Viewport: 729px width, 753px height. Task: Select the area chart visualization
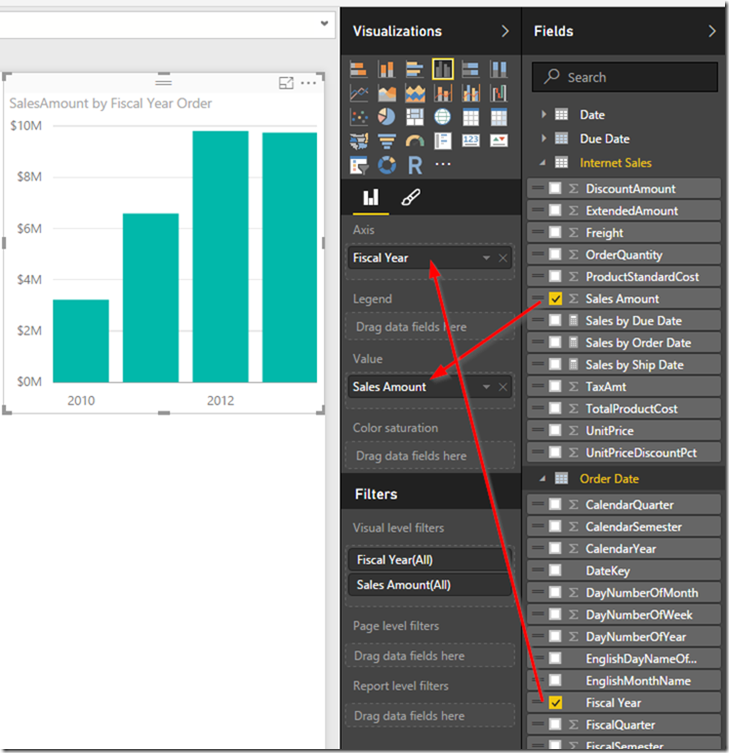[x=387, y=93]
